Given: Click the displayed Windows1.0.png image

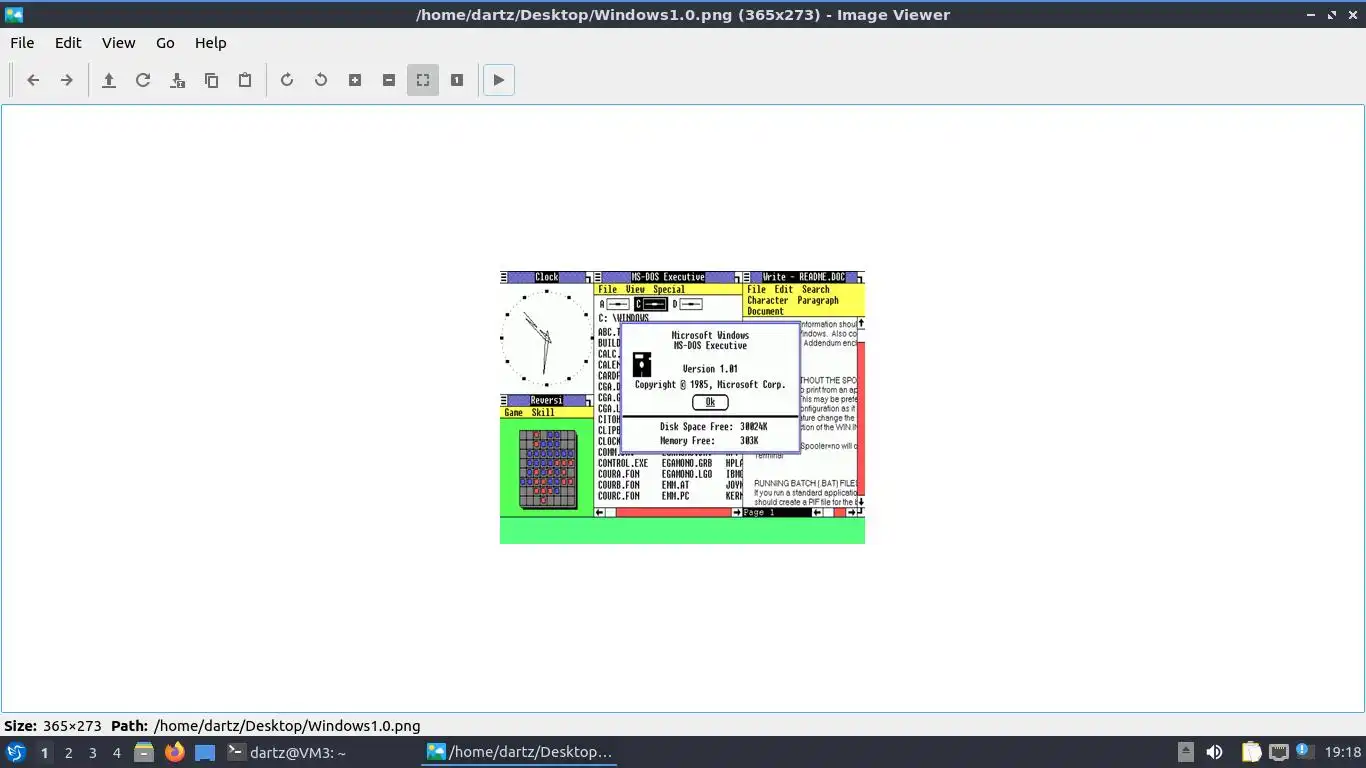Looking at the screenshot, I should coord(682,408).
